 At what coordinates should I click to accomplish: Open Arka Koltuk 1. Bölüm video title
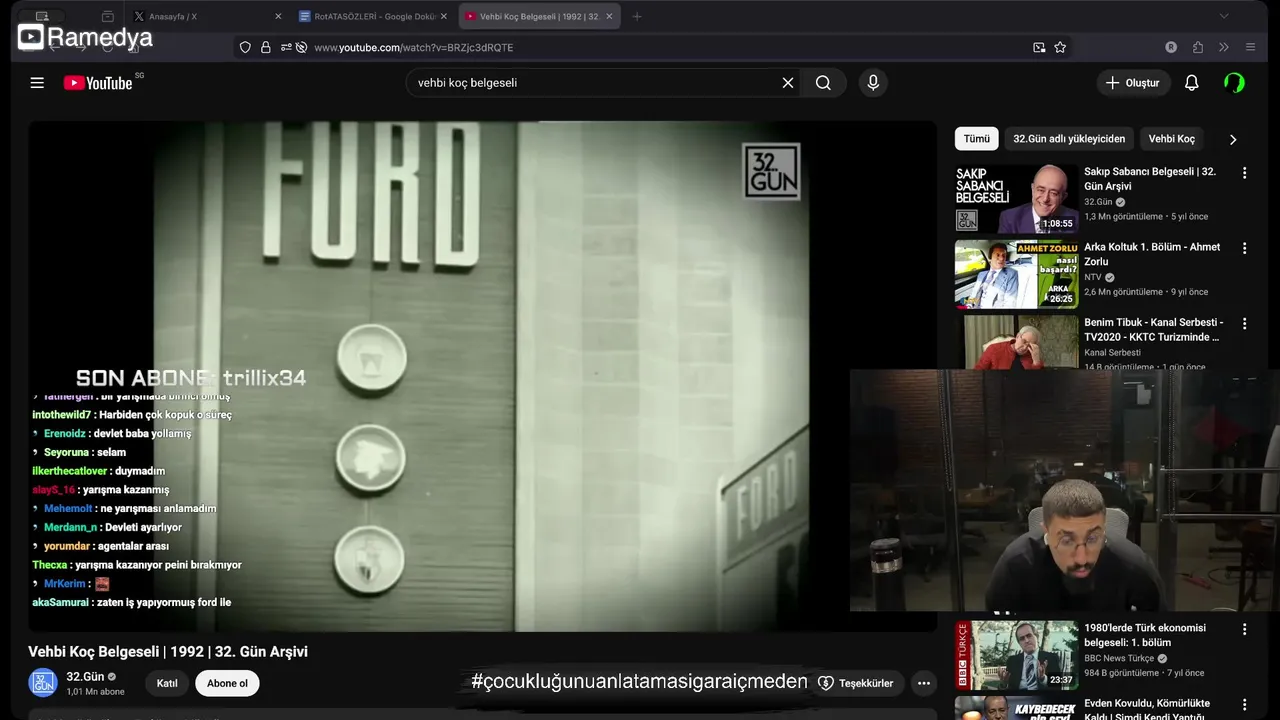click(1152, 254)
